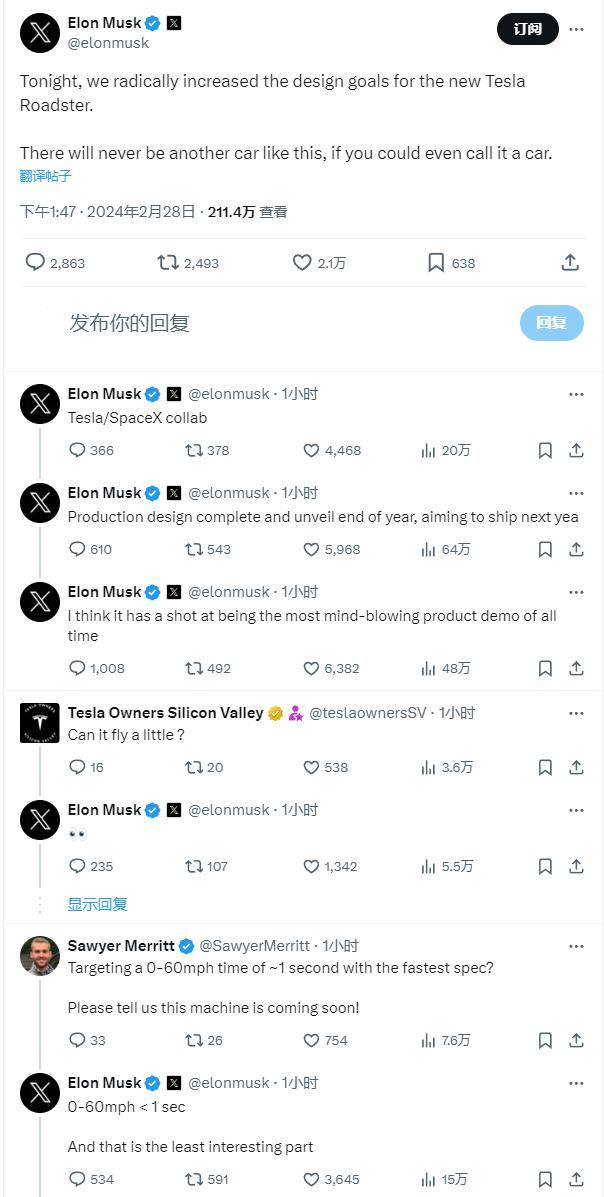Open the share icon on the main post
The height and width of the screenshot is (1197, 604).
[x=570, y=261]
